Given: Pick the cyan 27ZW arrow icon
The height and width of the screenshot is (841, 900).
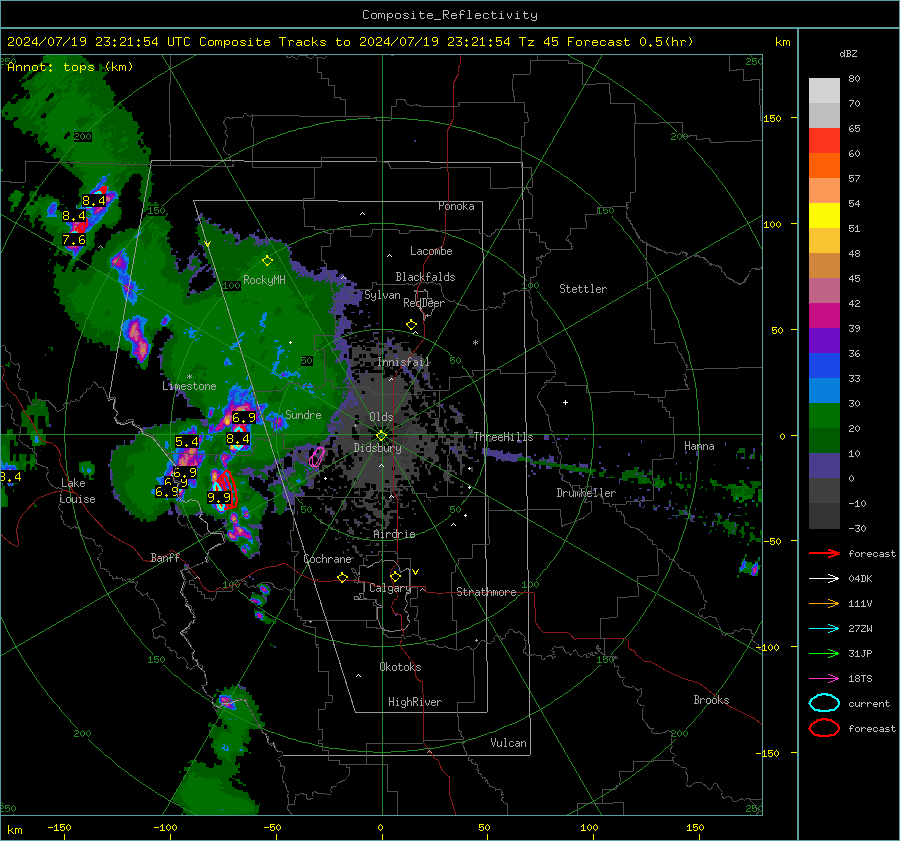Looking at the screenshot, I should [824, 629].
